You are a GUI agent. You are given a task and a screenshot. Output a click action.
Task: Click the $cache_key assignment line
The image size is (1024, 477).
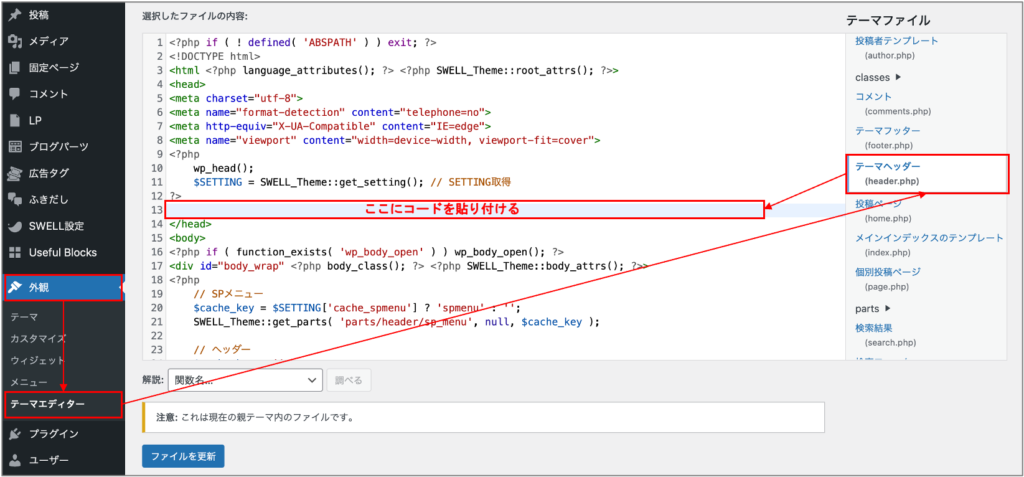(x=357, y=308)
